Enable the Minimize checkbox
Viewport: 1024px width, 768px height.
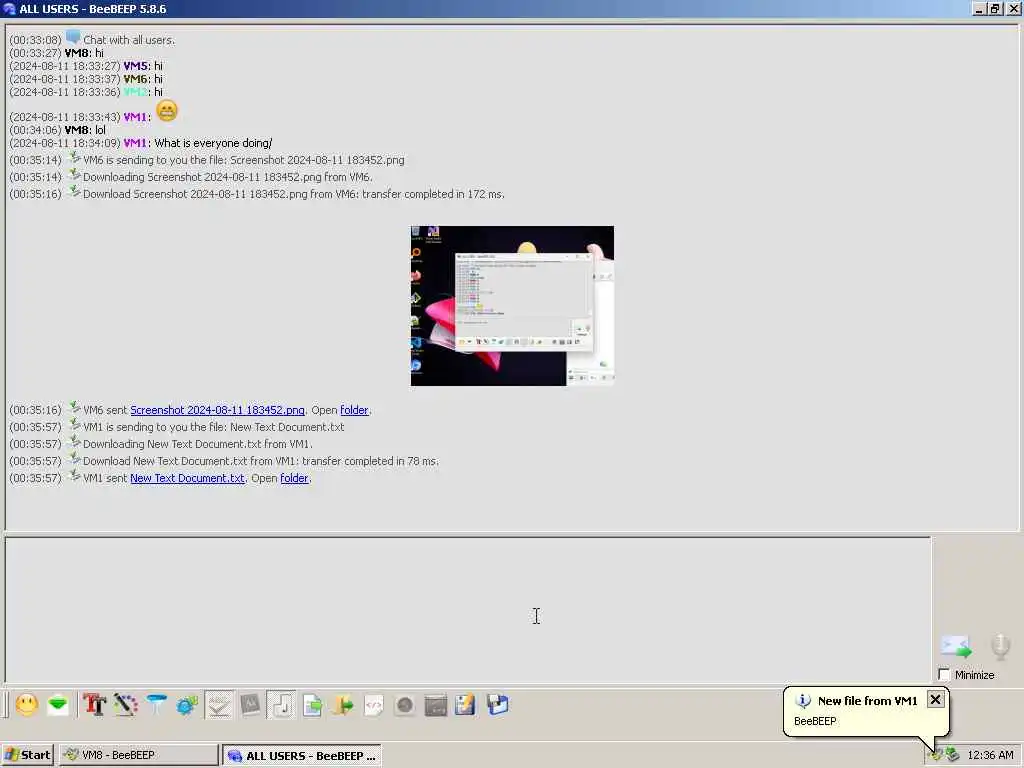click(944, 674)
